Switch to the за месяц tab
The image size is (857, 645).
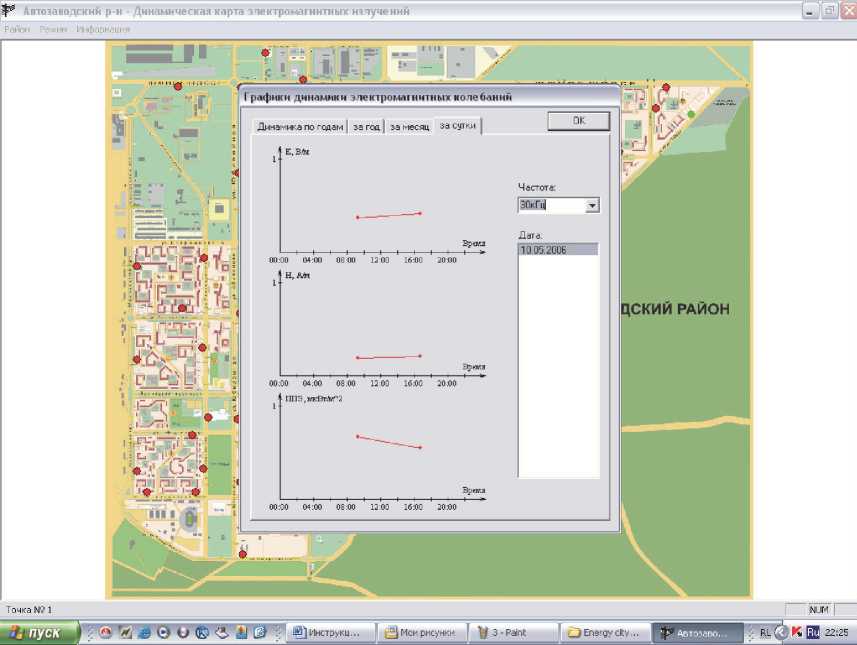click(x=409, y=127)
